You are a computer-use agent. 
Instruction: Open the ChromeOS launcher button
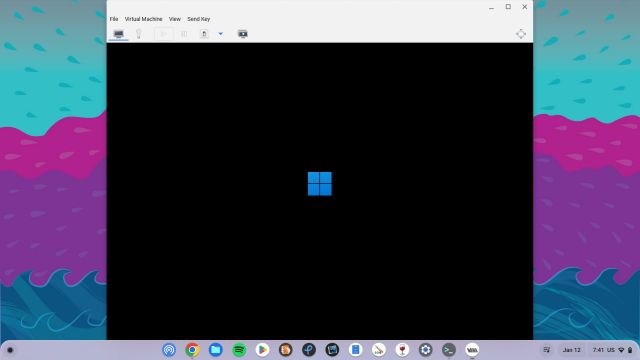pos(10,350)
